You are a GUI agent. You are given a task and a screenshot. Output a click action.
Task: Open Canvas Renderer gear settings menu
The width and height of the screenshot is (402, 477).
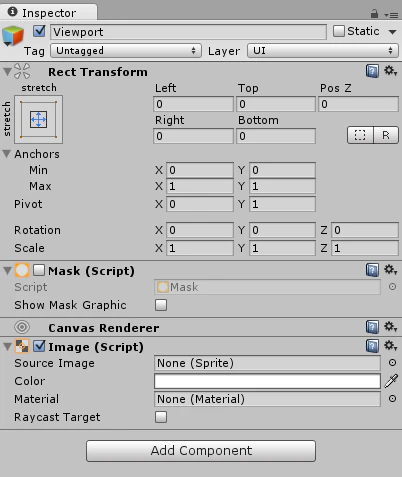pos(390,327)
